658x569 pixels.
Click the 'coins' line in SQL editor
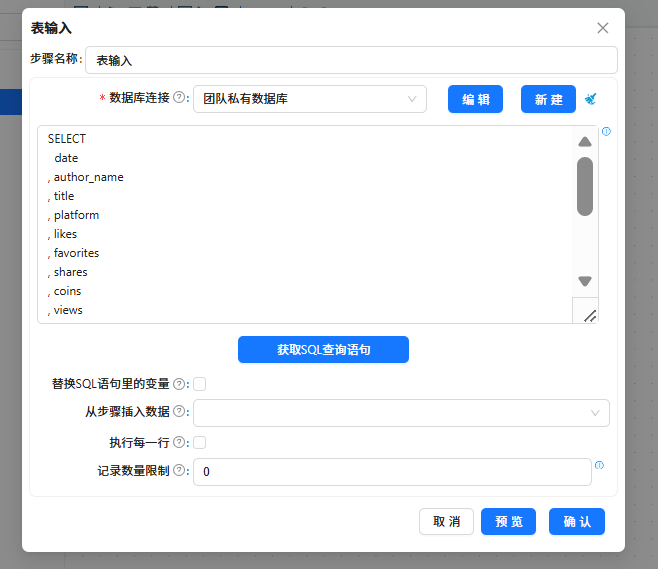pyautogui.click(x=65, y=291)
